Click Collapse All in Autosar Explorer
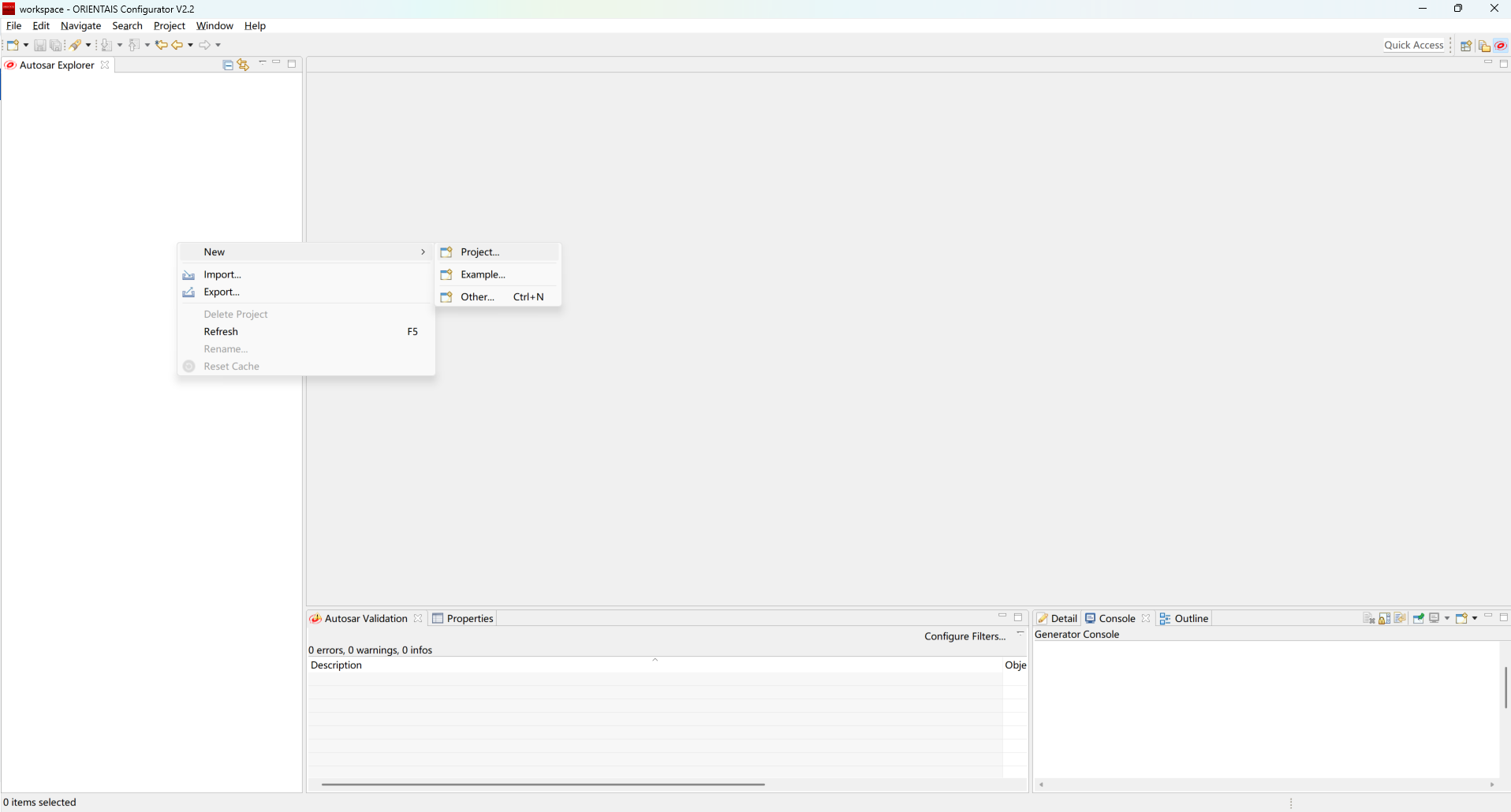The height and width of the screenshot is (812, 1511). (228, 65)
